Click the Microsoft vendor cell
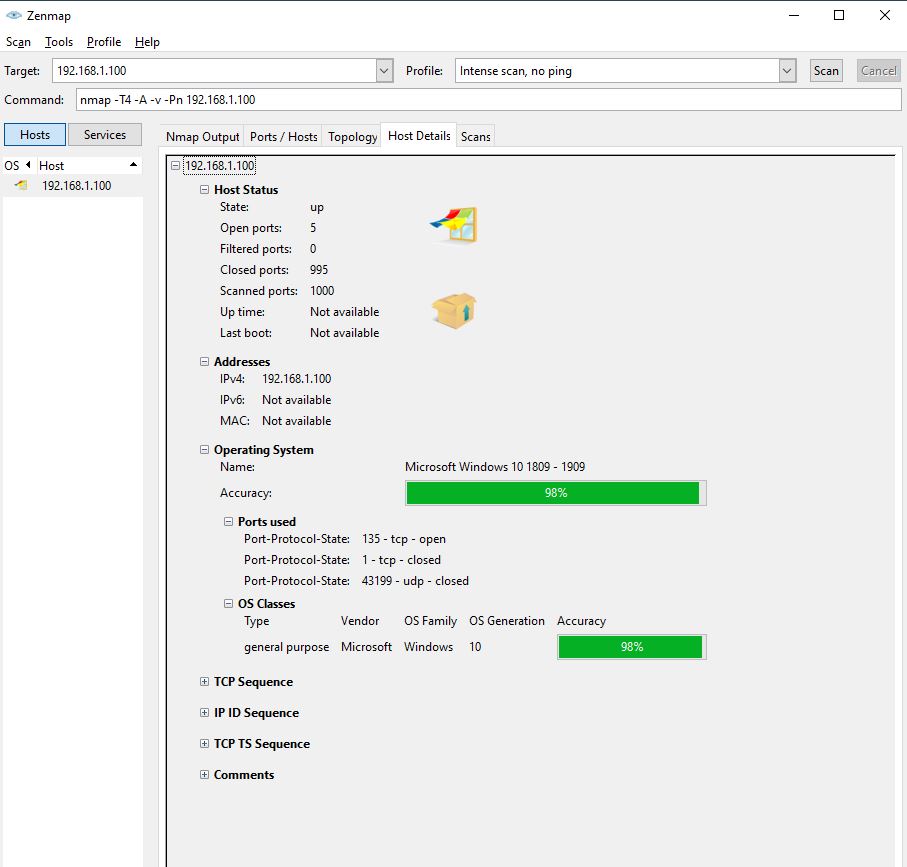The width and height of the screenshot is (907, 867). pos(366,647)
